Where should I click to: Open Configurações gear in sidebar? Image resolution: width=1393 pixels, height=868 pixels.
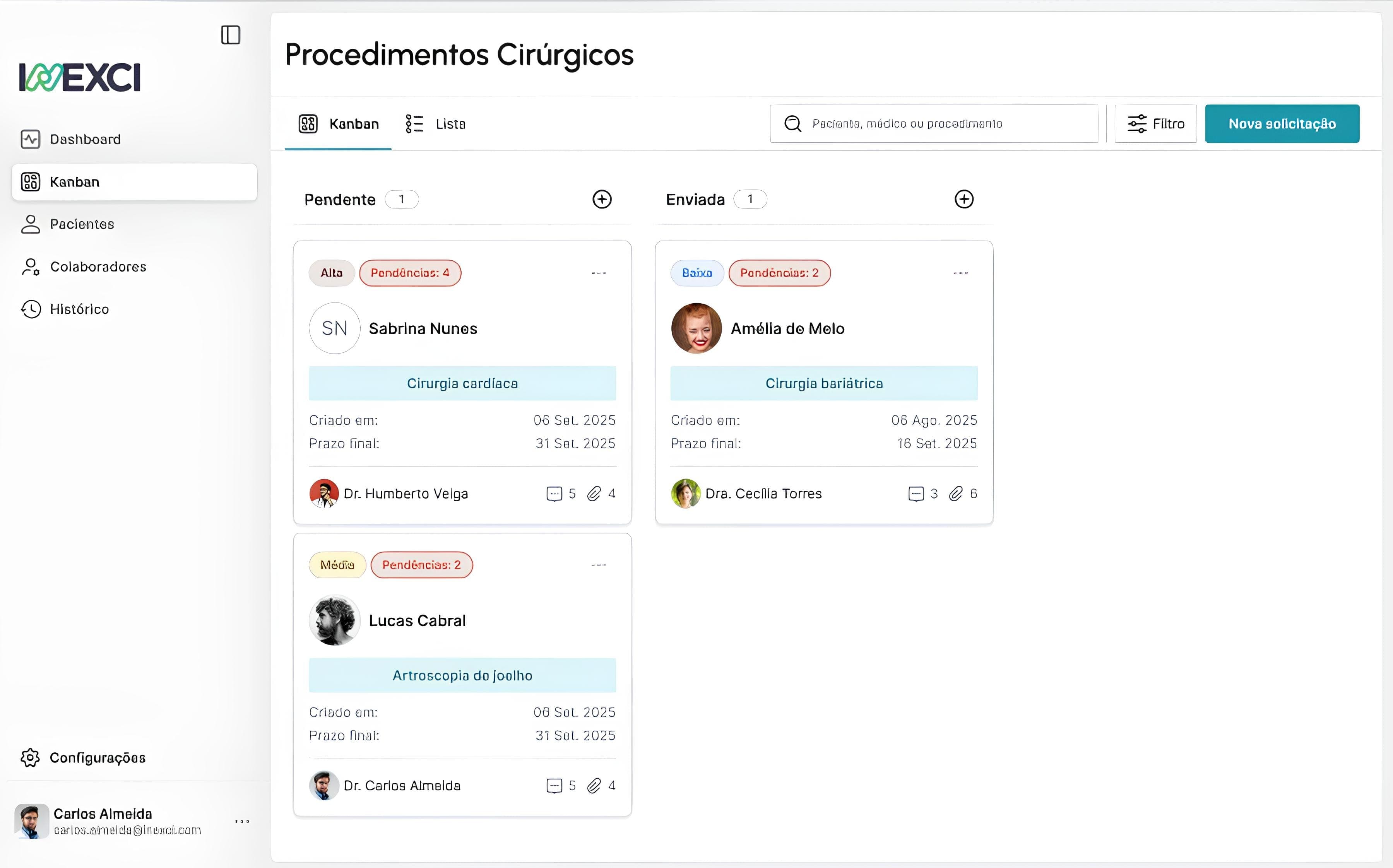(x=31, y=758)
